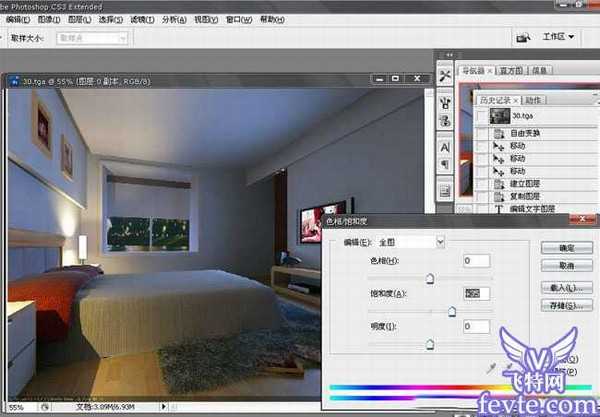600x417 pixels.
Task: Open the clone source panel icon
Action: [x=445, y=122]
